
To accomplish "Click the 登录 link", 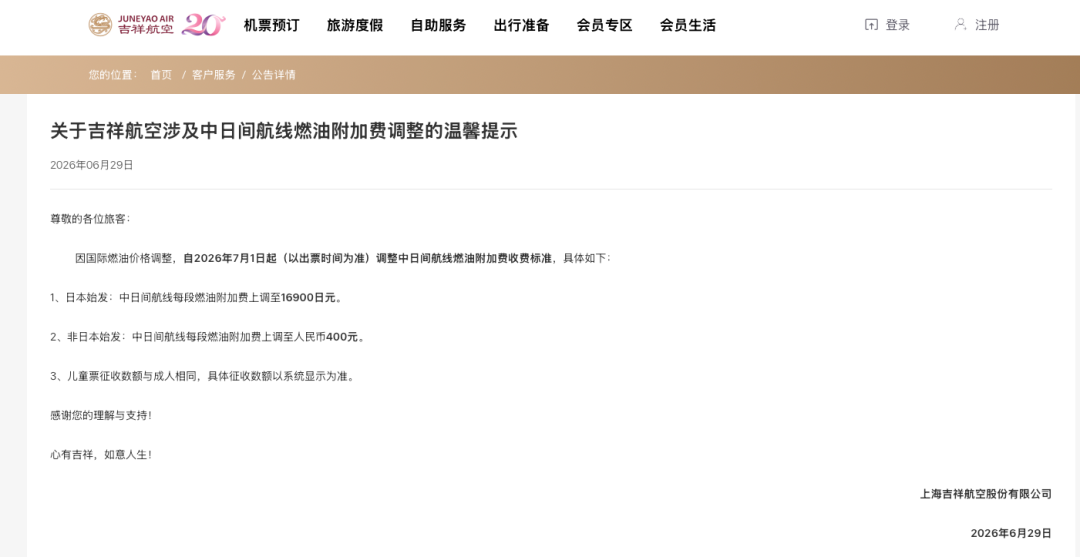I will pos(897,25).
